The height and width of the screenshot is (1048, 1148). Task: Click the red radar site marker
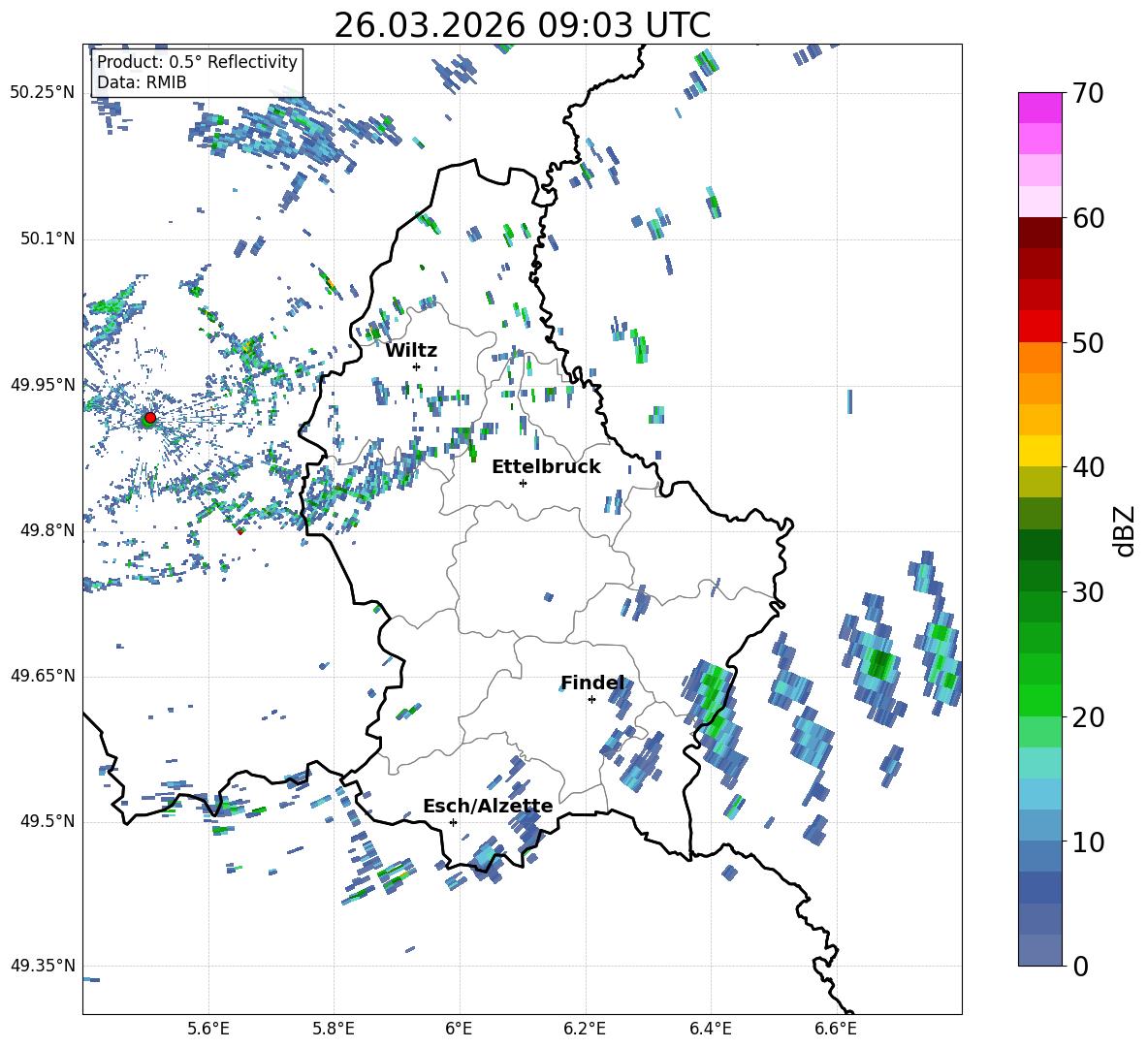(150, 418)
